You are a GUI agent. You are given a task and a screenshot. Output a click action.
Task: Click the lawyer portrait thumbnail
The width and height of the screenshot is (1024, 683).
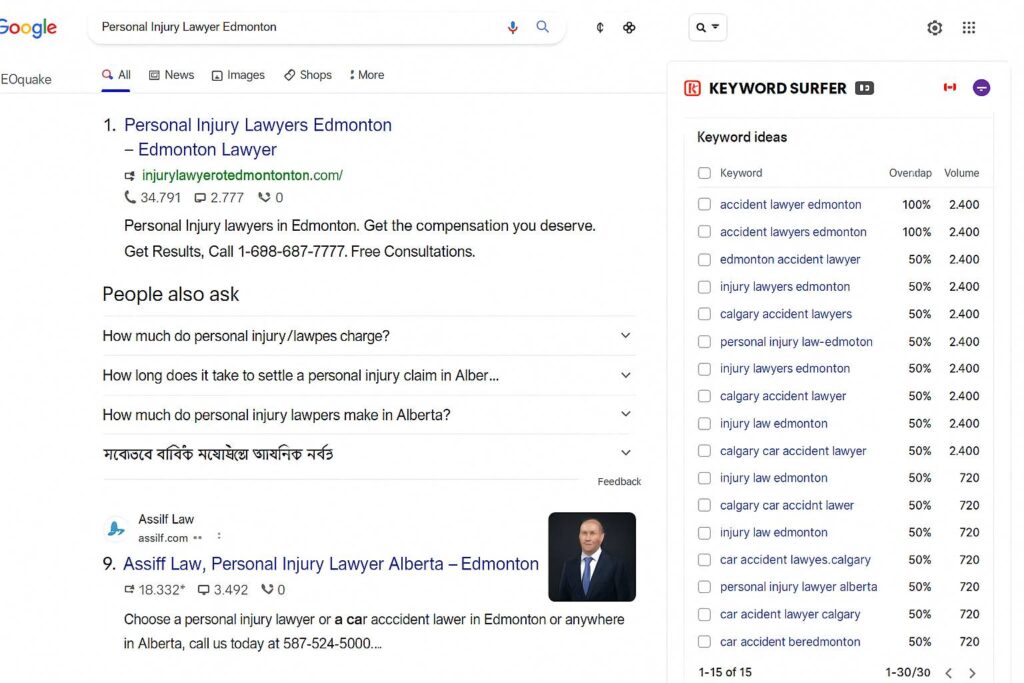[x=591, y=556]
